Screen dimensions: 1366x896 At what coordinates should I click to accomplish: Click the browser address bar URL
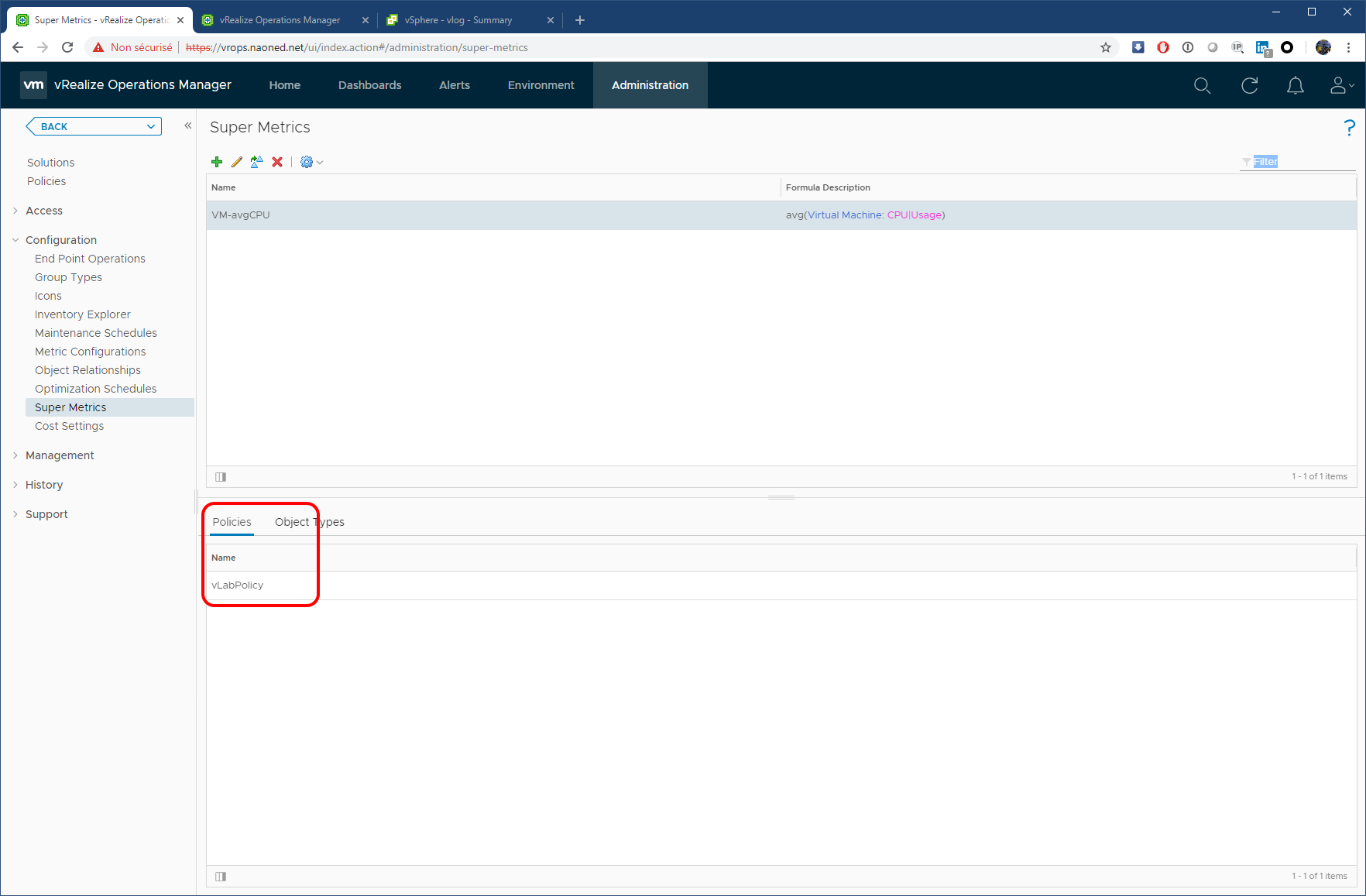(x=357, y=47)
